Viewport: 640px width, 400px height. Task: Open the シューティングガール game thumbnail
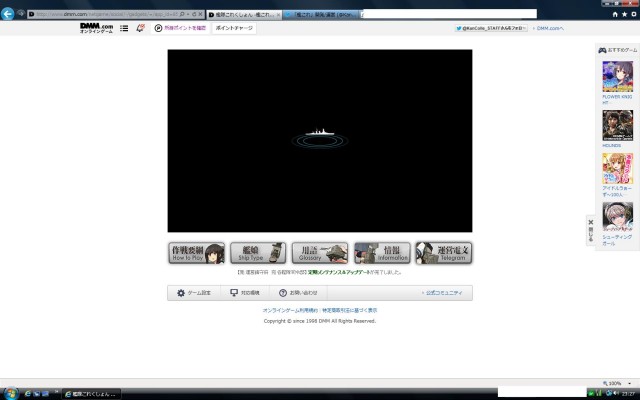[618, 217]
